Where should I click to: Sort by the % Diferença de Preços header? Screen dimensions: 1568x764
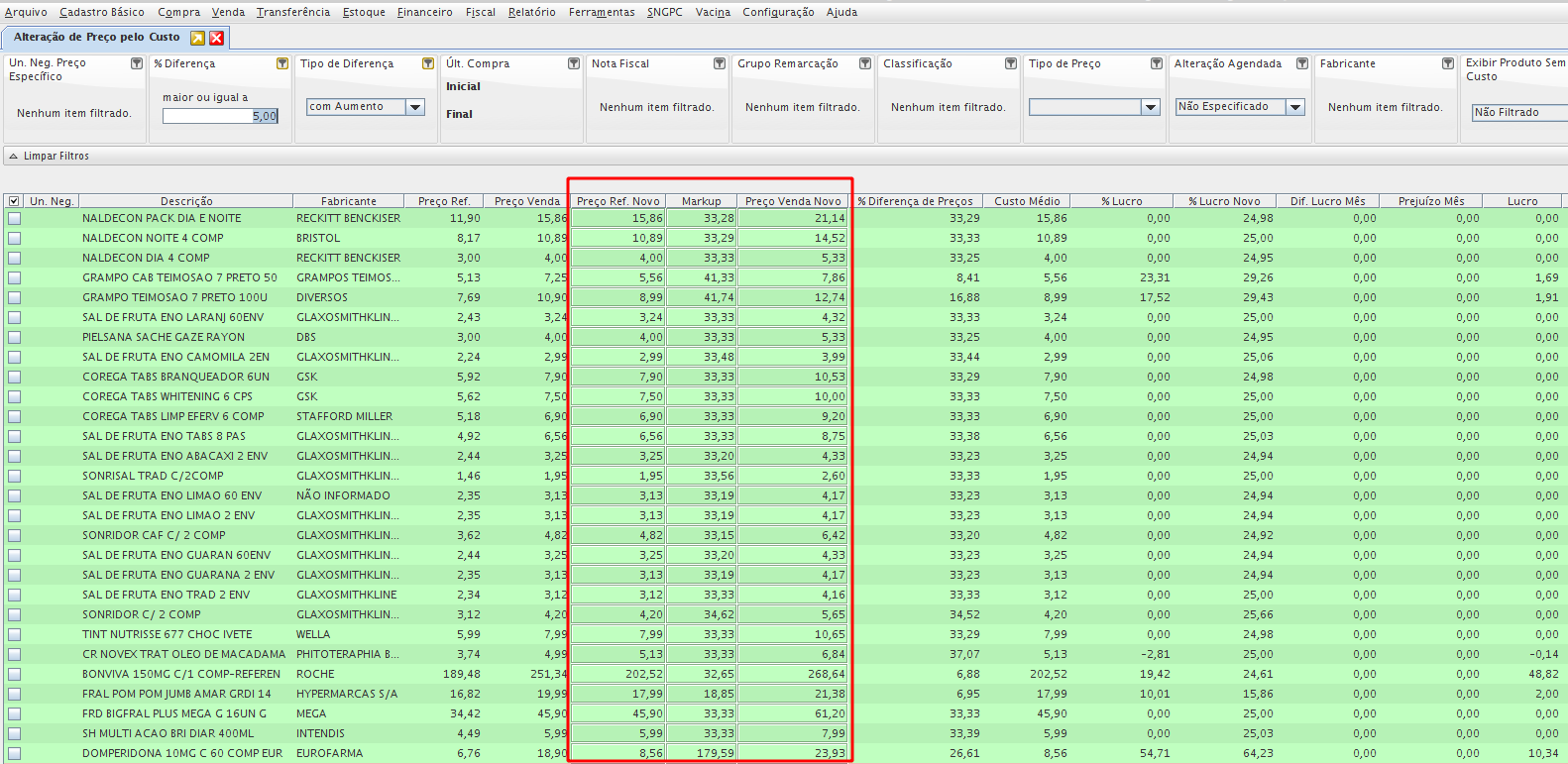pos(916,201)
